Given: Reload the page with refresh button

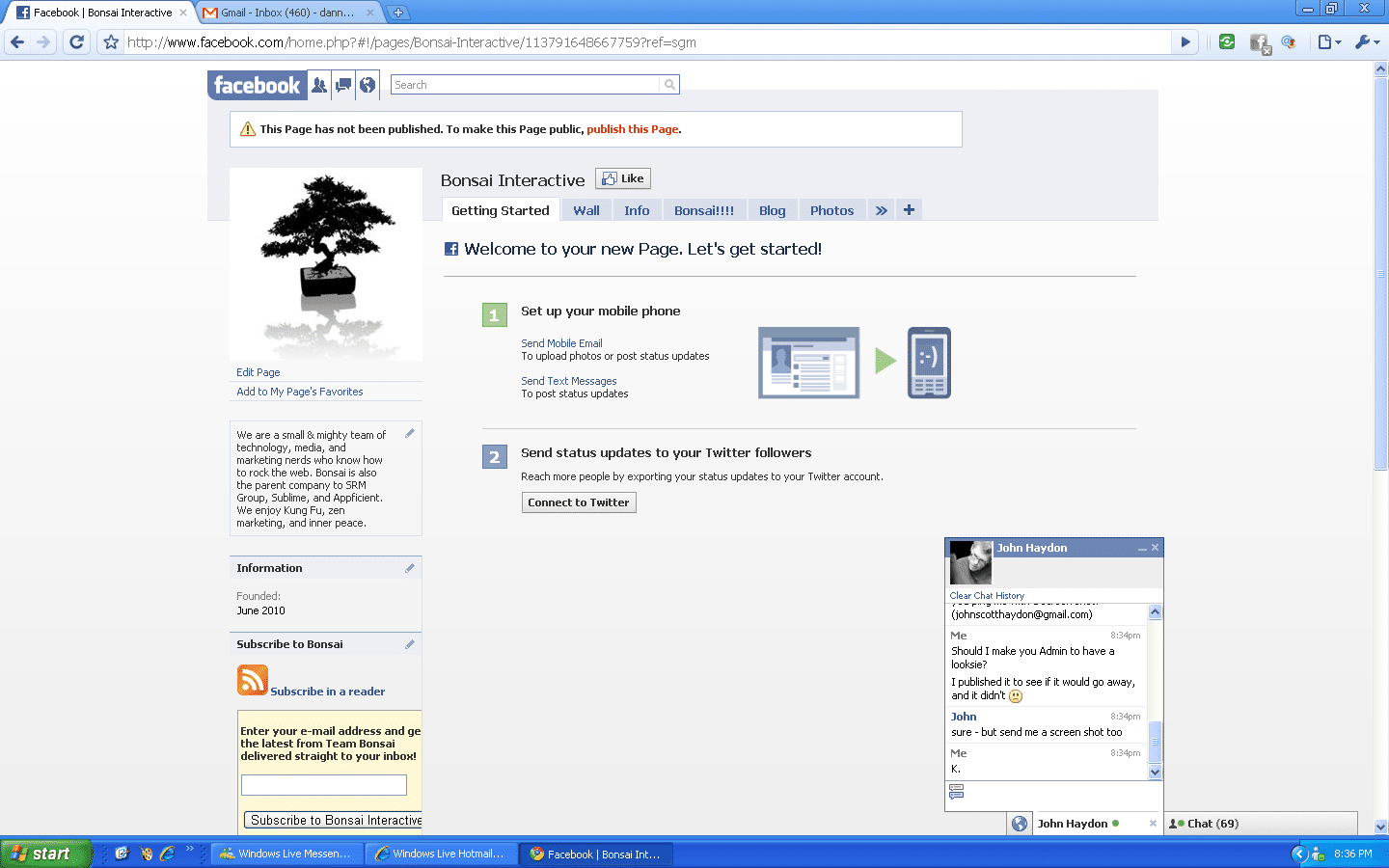Looking at the screenshot, I should click(x=77, y=41).
